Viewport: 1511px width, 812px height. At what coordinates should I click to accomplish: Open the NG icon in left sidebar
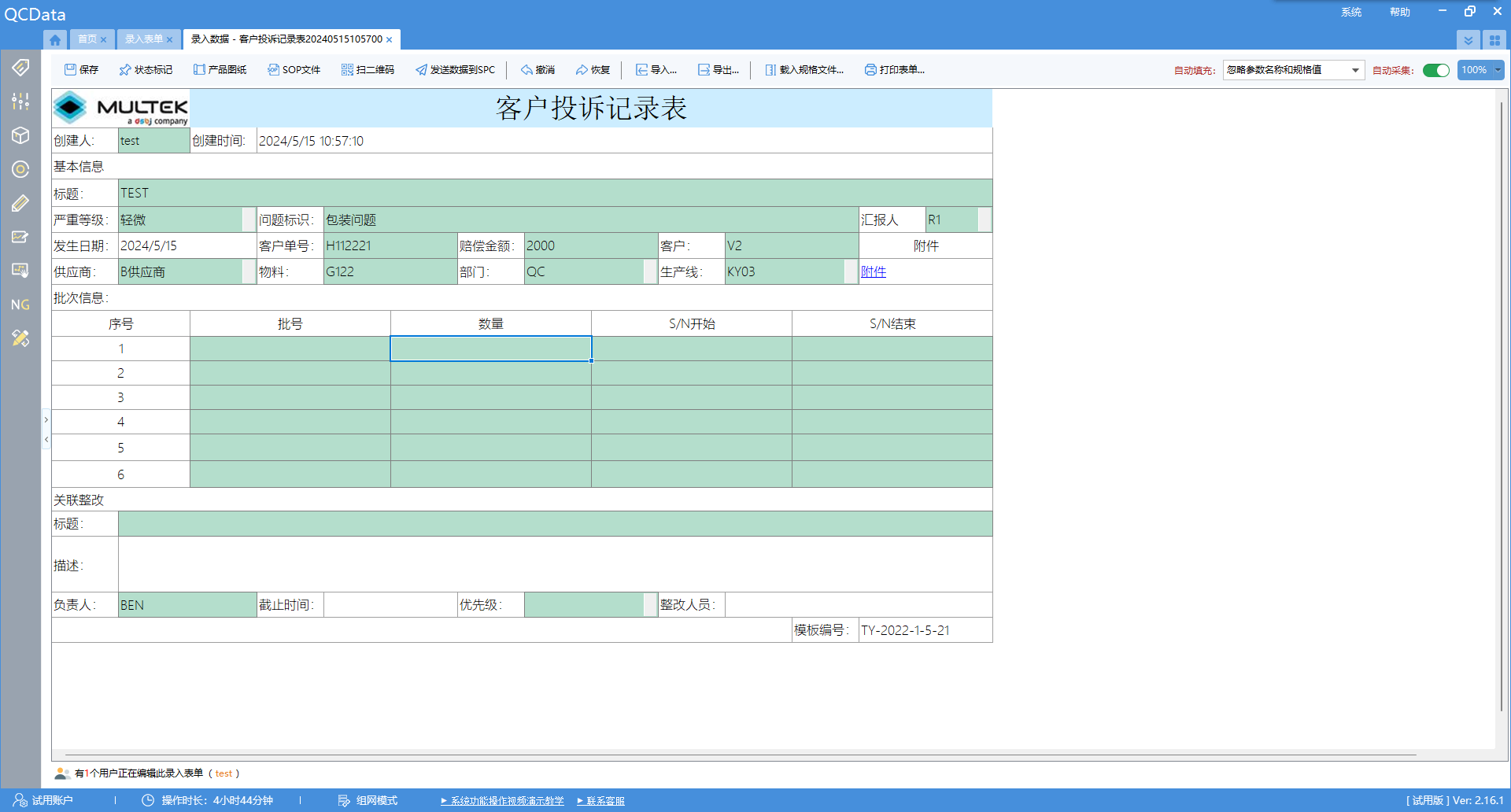tap(20, 304)
